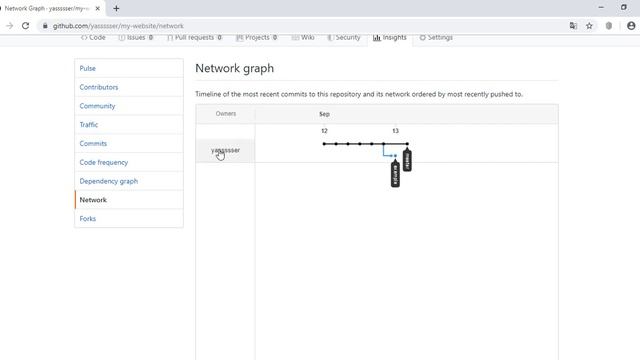This screenshot has height=360, width=640.
Task: Open the Security tab
Action: coord(344,38)
